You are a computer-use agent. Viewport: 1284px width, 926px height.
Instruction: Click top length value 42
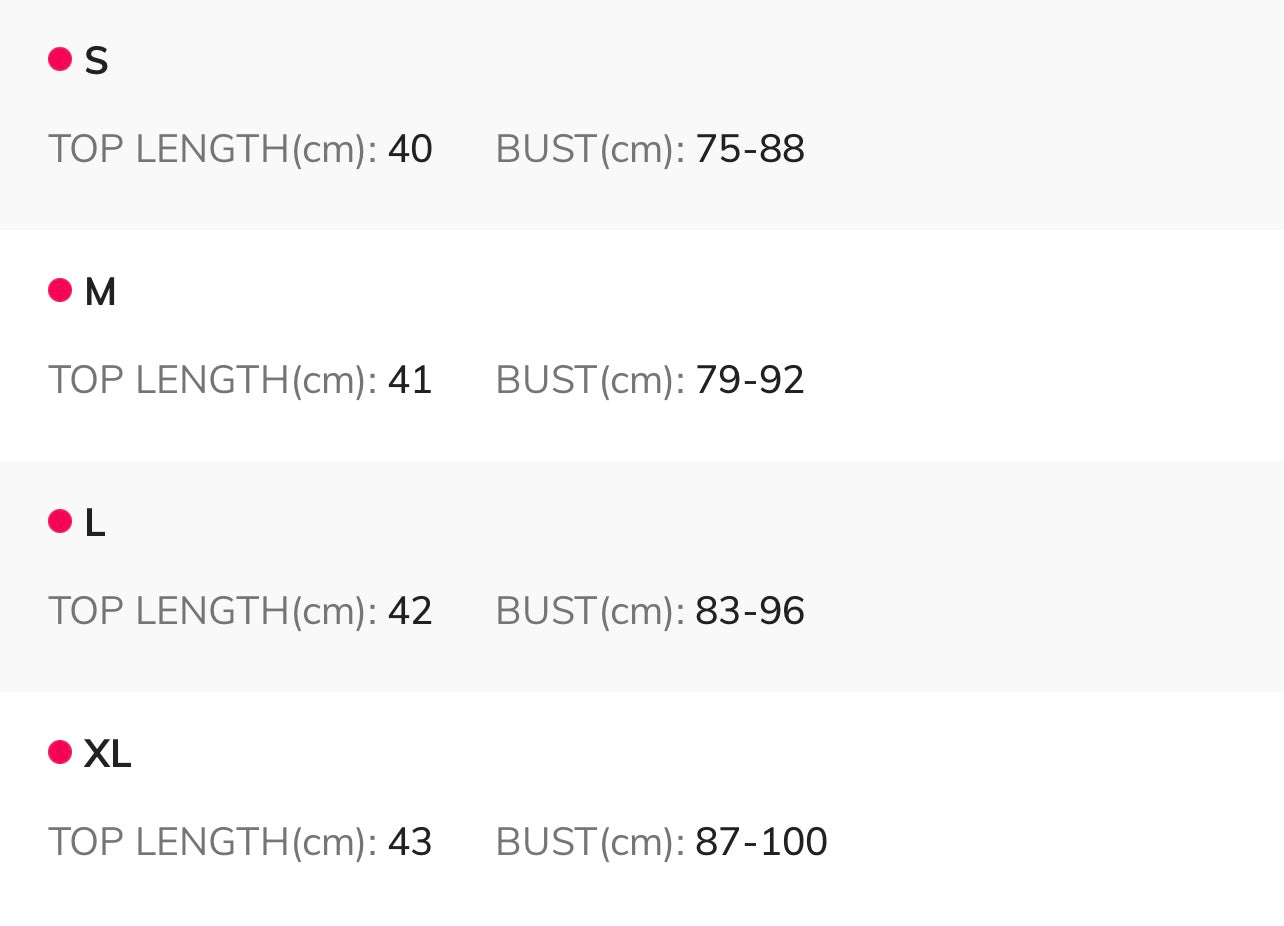(x=410, y=612)
